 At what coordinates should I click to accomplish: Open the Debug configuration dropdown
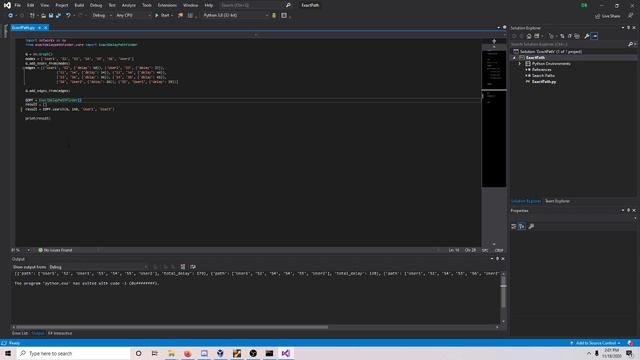[102, 16]
